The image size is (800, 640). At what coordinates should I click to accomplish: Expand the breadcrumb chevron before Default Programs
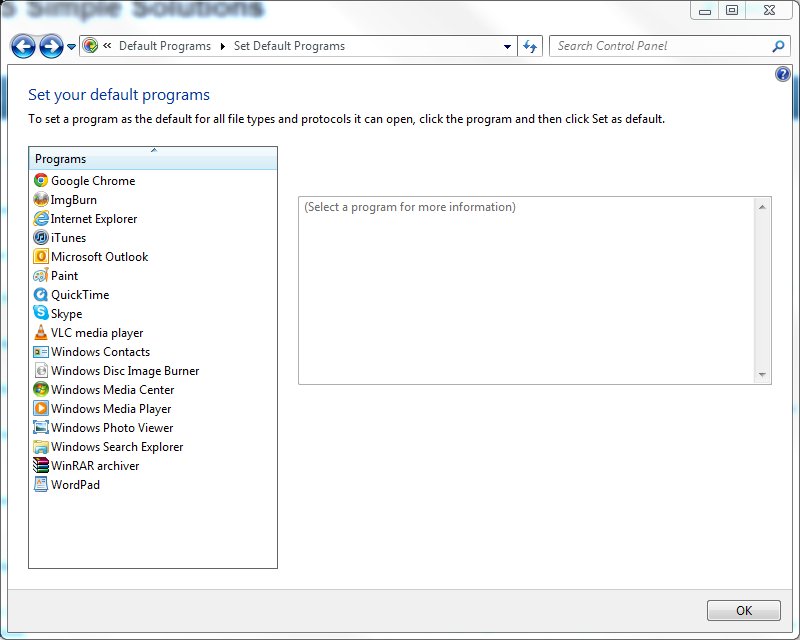pyautogui.click(x=107, y=46)
